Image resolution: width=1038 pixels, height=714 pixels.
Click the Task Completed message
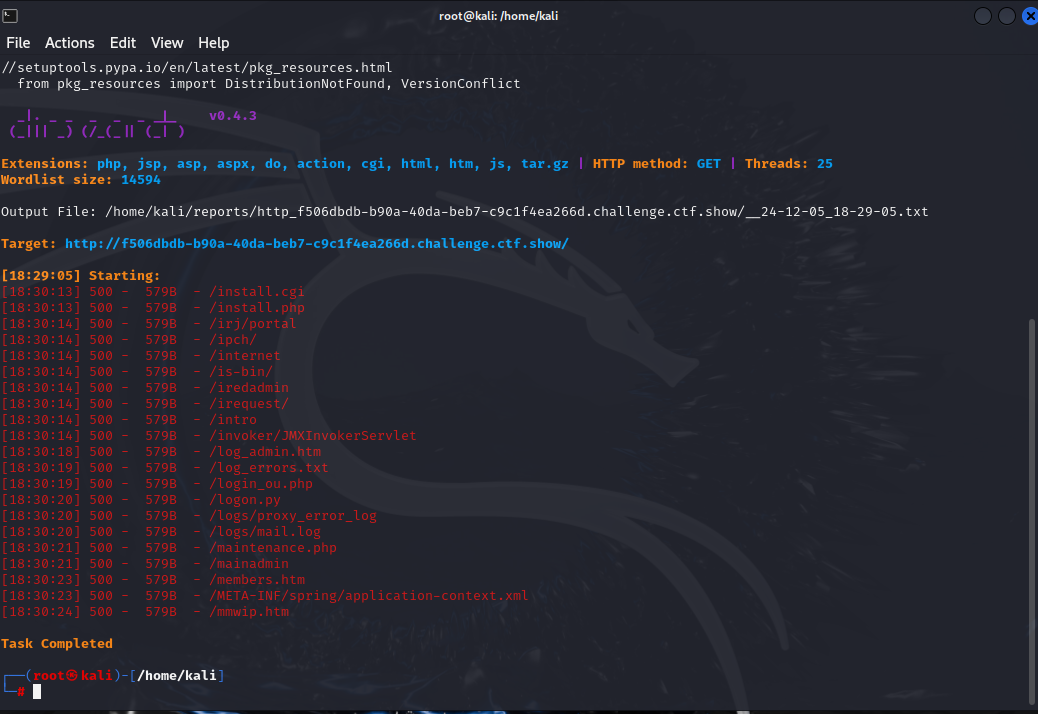(57, 644)
